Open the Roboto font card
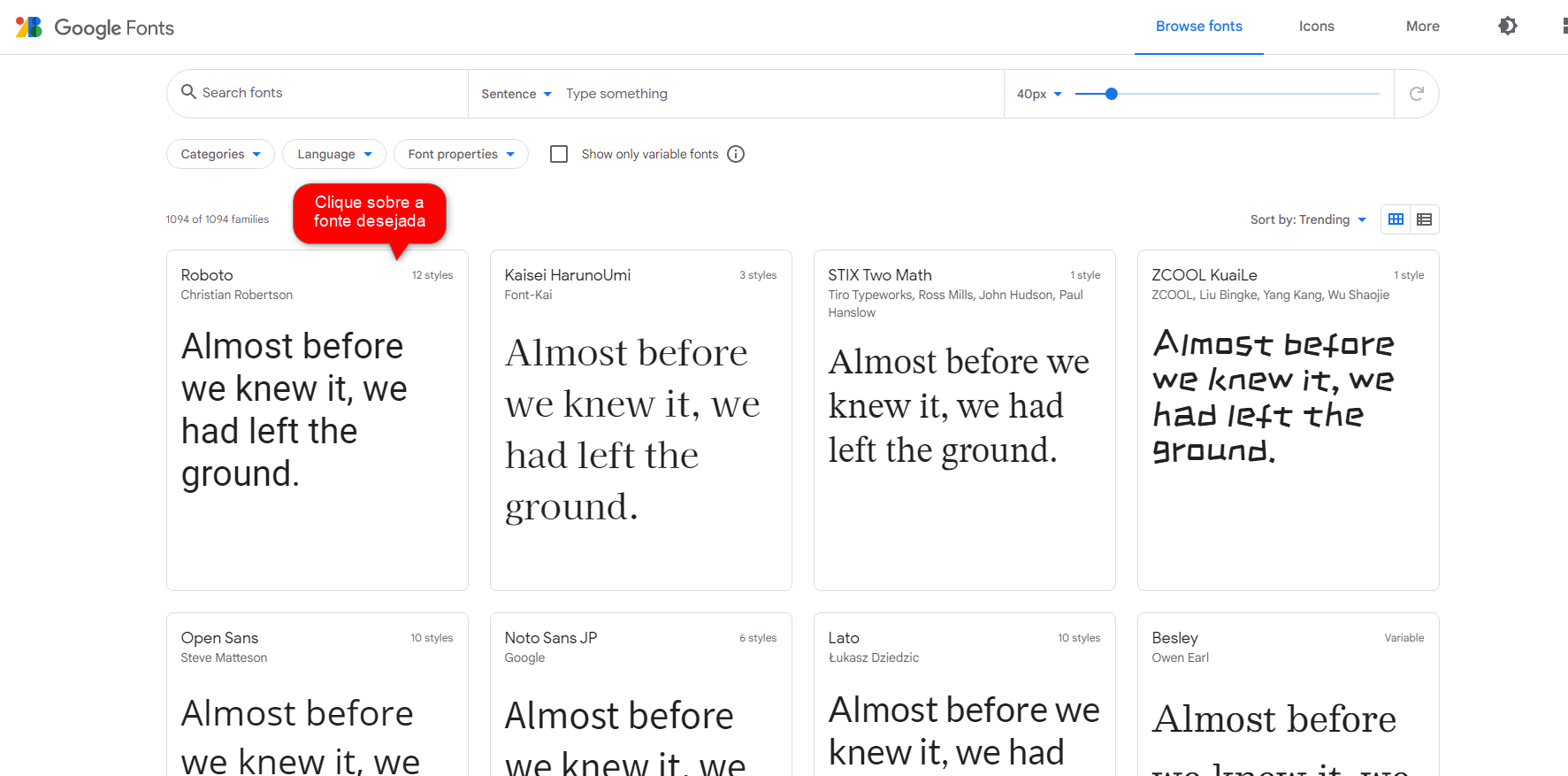This screenshot has height=776, width=1568. click(317, 420)
